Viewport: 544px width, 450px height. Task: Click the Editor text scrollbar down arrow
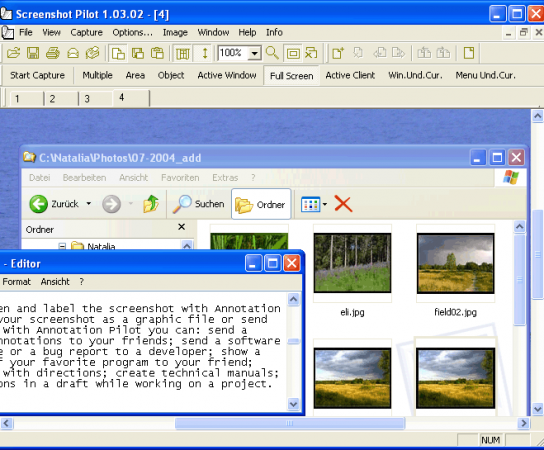pos(294,404)
